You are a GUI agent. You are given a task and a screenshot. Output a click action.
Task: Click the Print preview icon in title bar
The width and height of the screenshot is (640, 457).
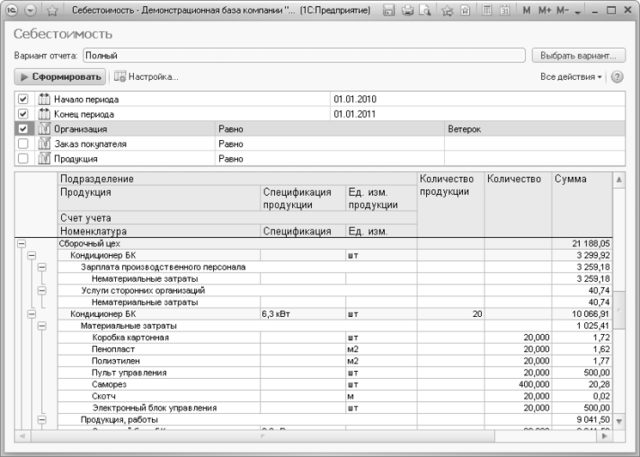[425, 11]
